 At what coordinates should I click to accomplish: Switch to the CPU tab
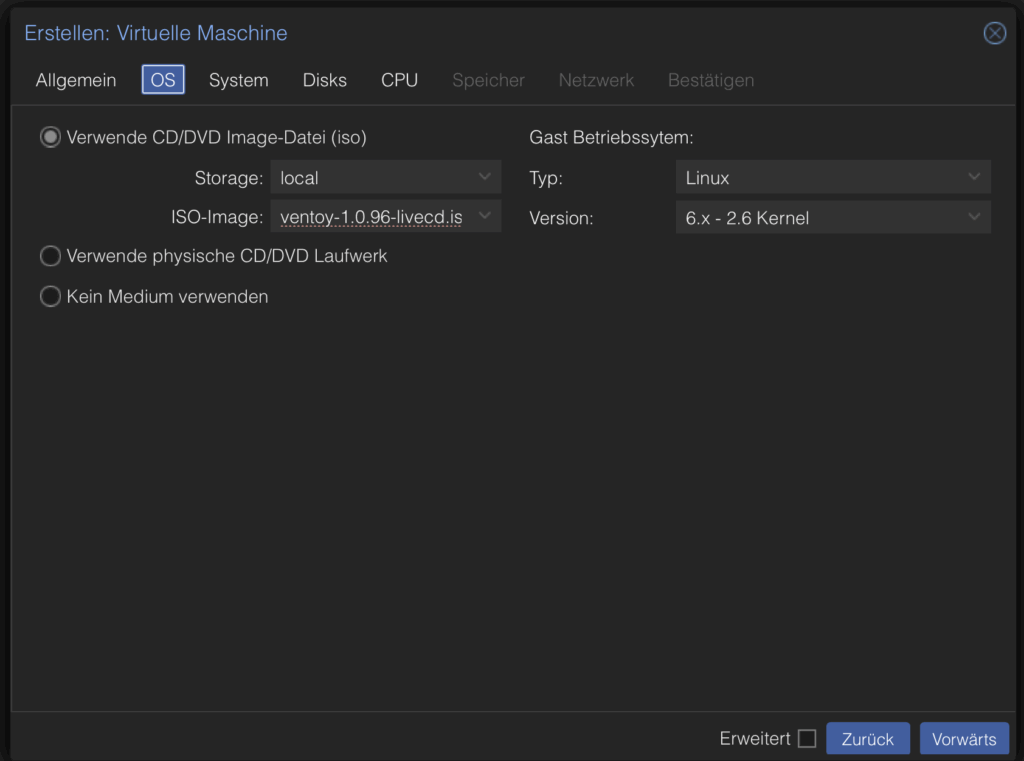point(399,80)
